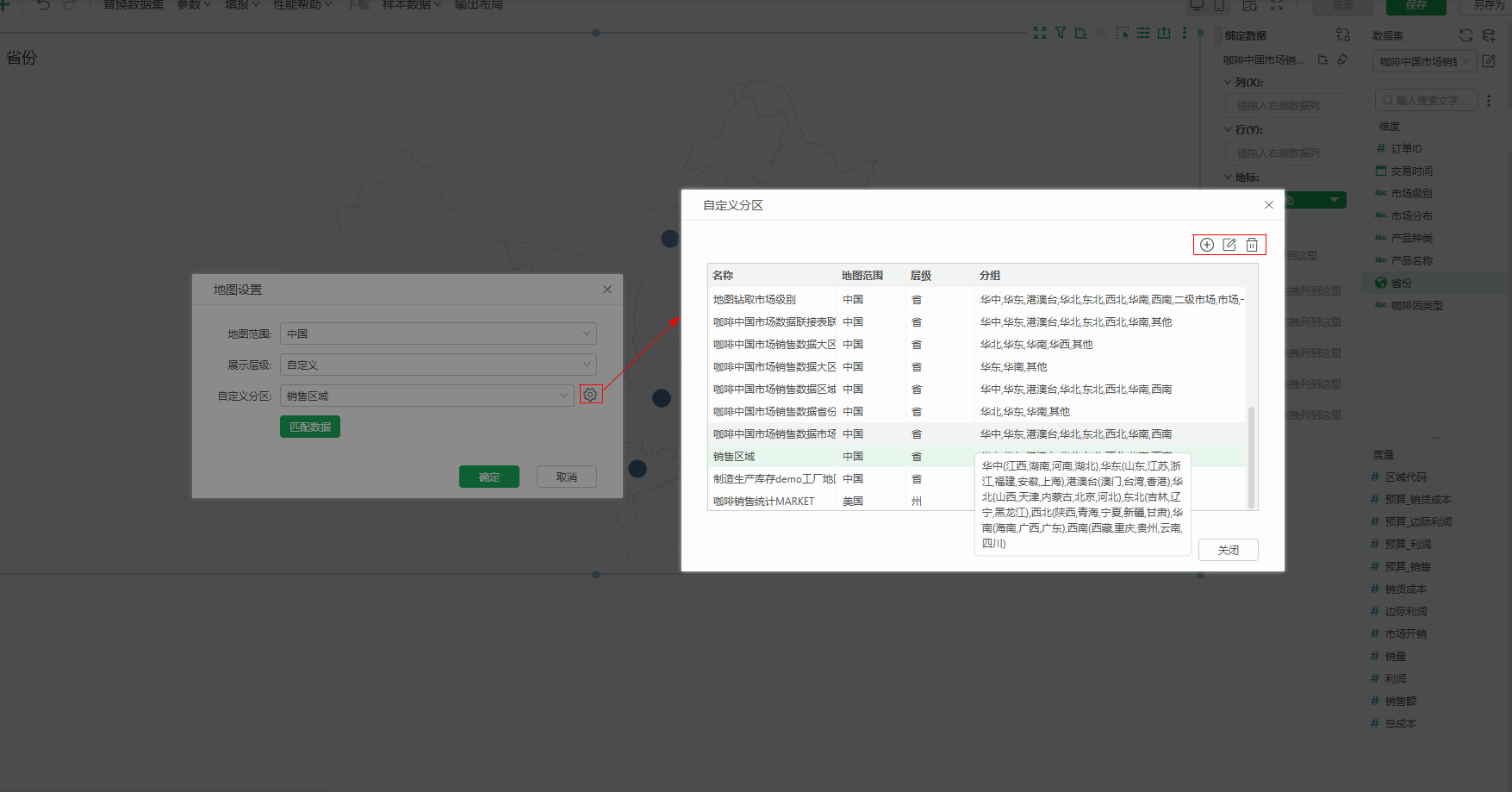
Task: Open the 参数 menu
Action: [194, 5]
